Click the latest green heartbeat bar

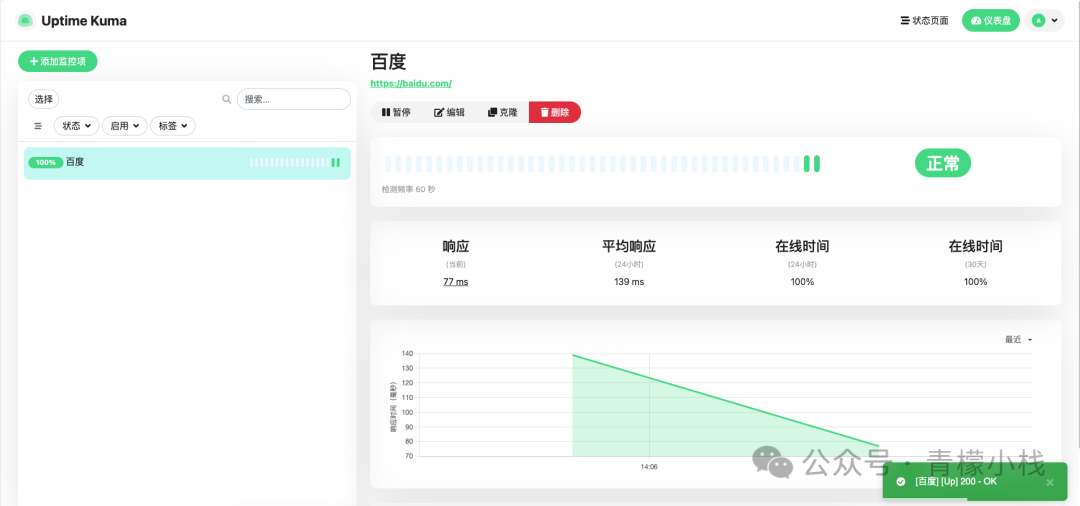pos(817,164)
